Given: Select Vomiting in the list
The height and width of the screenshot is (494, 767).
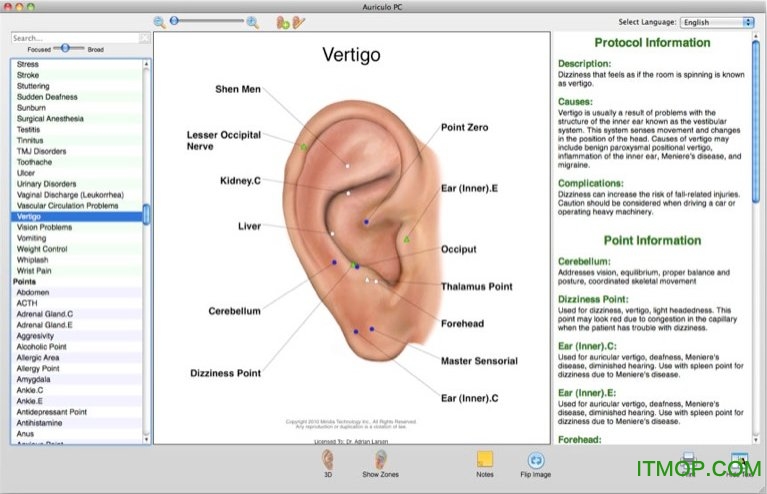Looking at the screenshot, I should click(77, 238).
